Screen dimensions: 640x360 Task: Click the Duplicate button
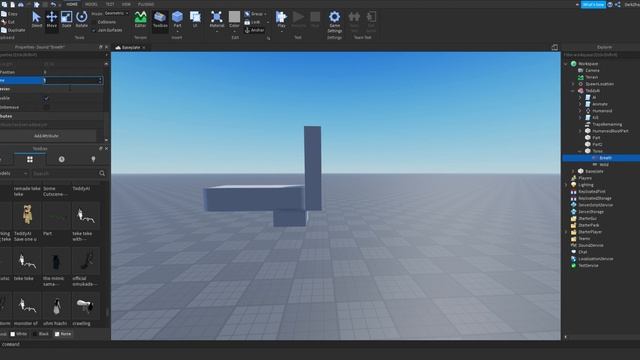tap(13, 30)
